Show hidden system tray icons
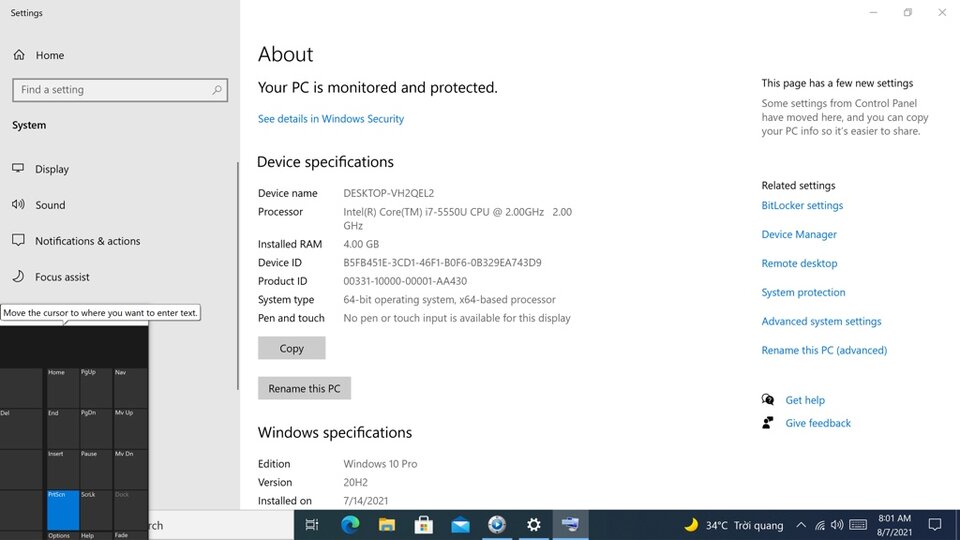This screenshot has height=540, width=960. tap(801, 525)
